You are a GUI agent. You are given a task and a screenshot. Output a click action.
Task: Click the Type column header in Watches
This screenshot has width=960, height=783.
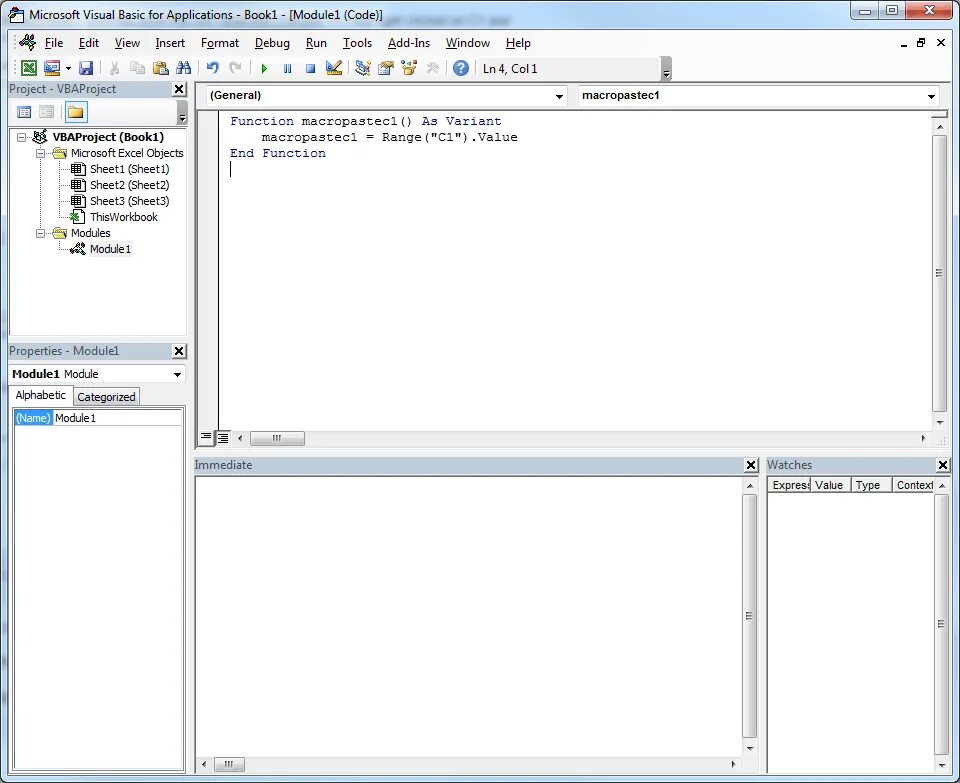click(x=871, y=485)
